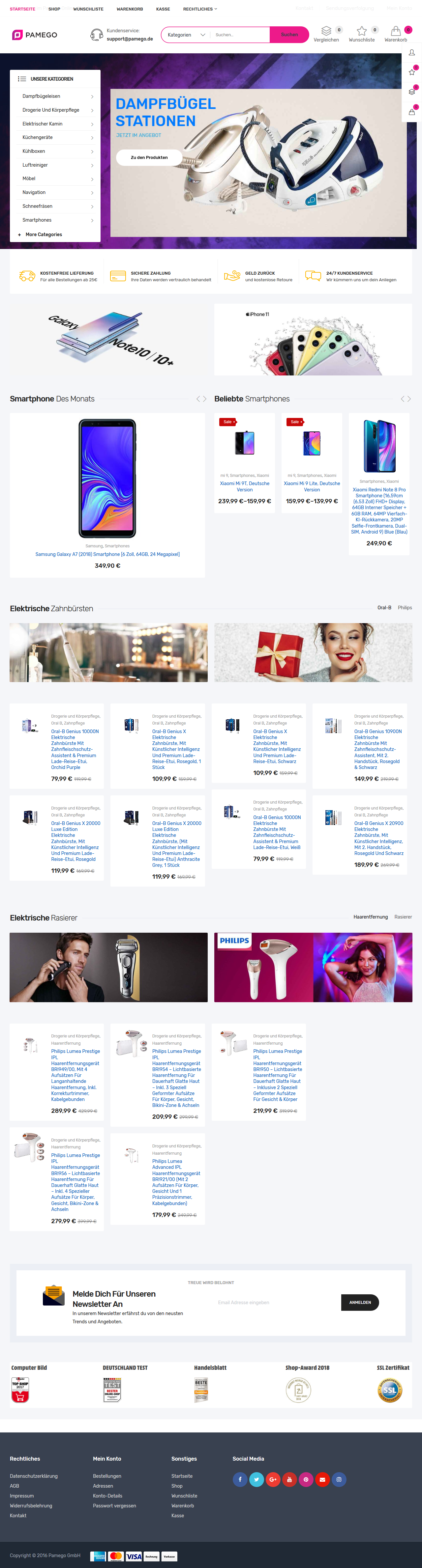Click the Kostenfreie Lieferung truck icon
This screenshot has height=1568, width=422.
[27, 276]
